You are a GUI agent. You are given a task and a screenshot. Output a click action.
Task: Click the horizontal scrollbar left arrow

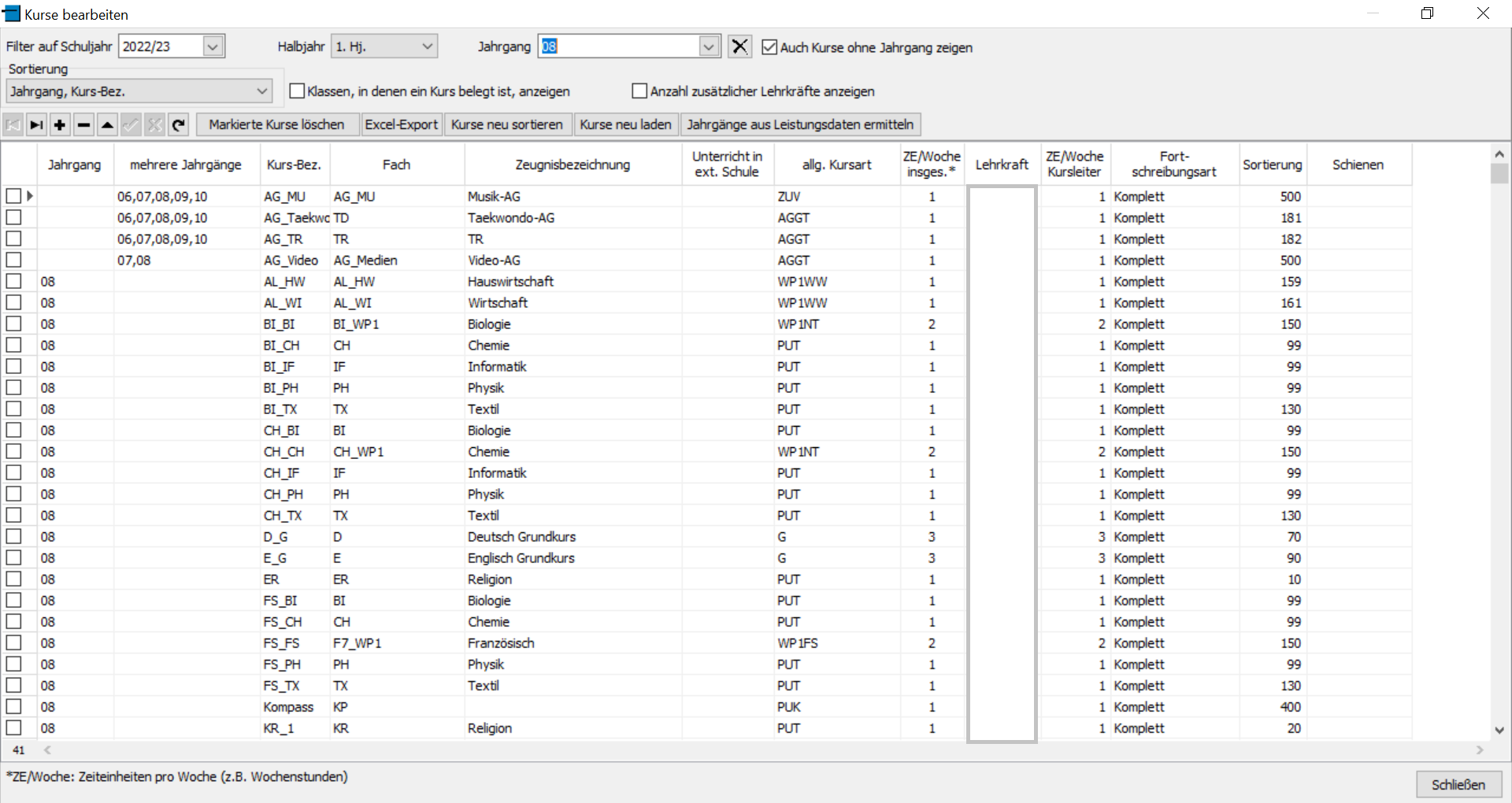[x=47, y=750]
